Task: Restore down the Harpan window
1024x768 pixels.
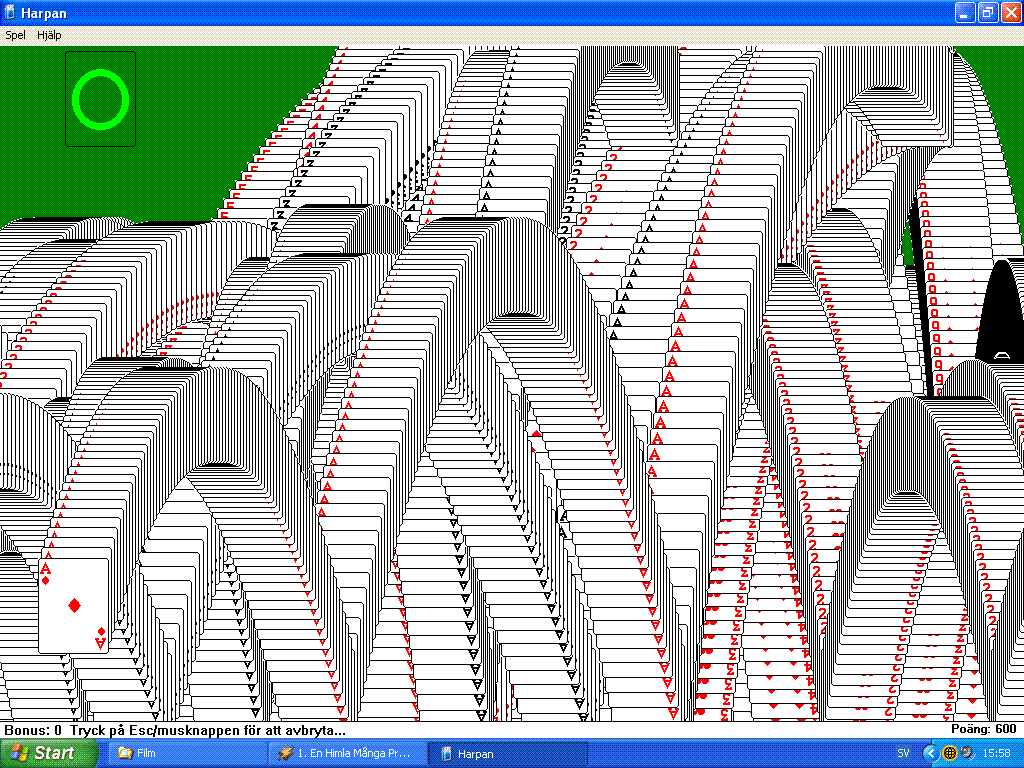Action: pos(987,12)
